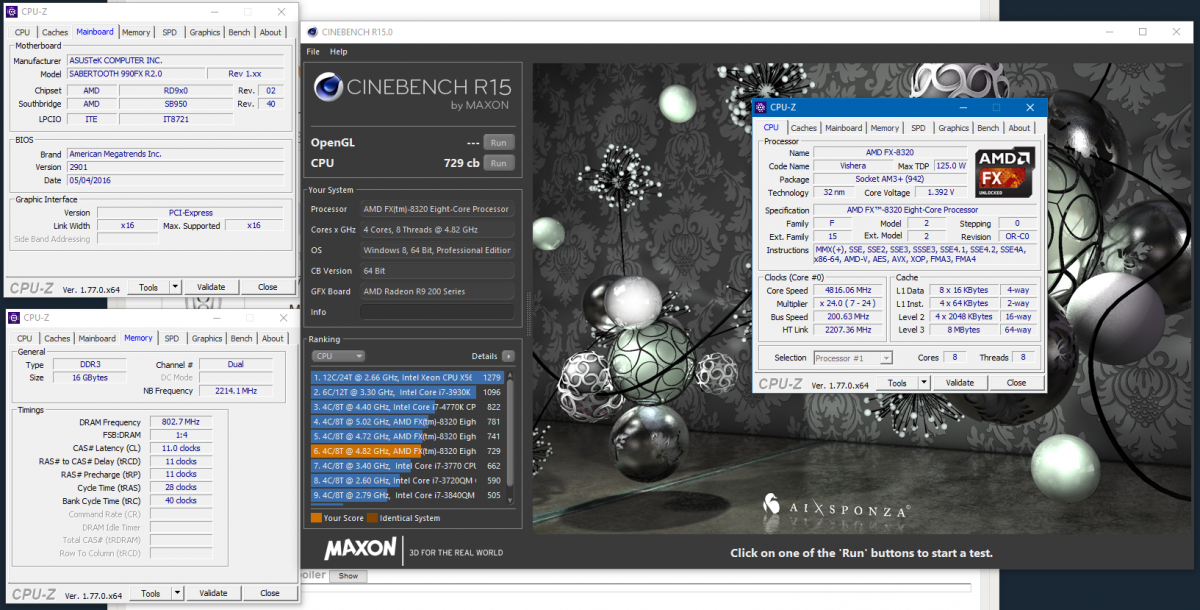
Task: Click Close button in the Memory CPU-Z window
Action: click(x=270, y=593)
